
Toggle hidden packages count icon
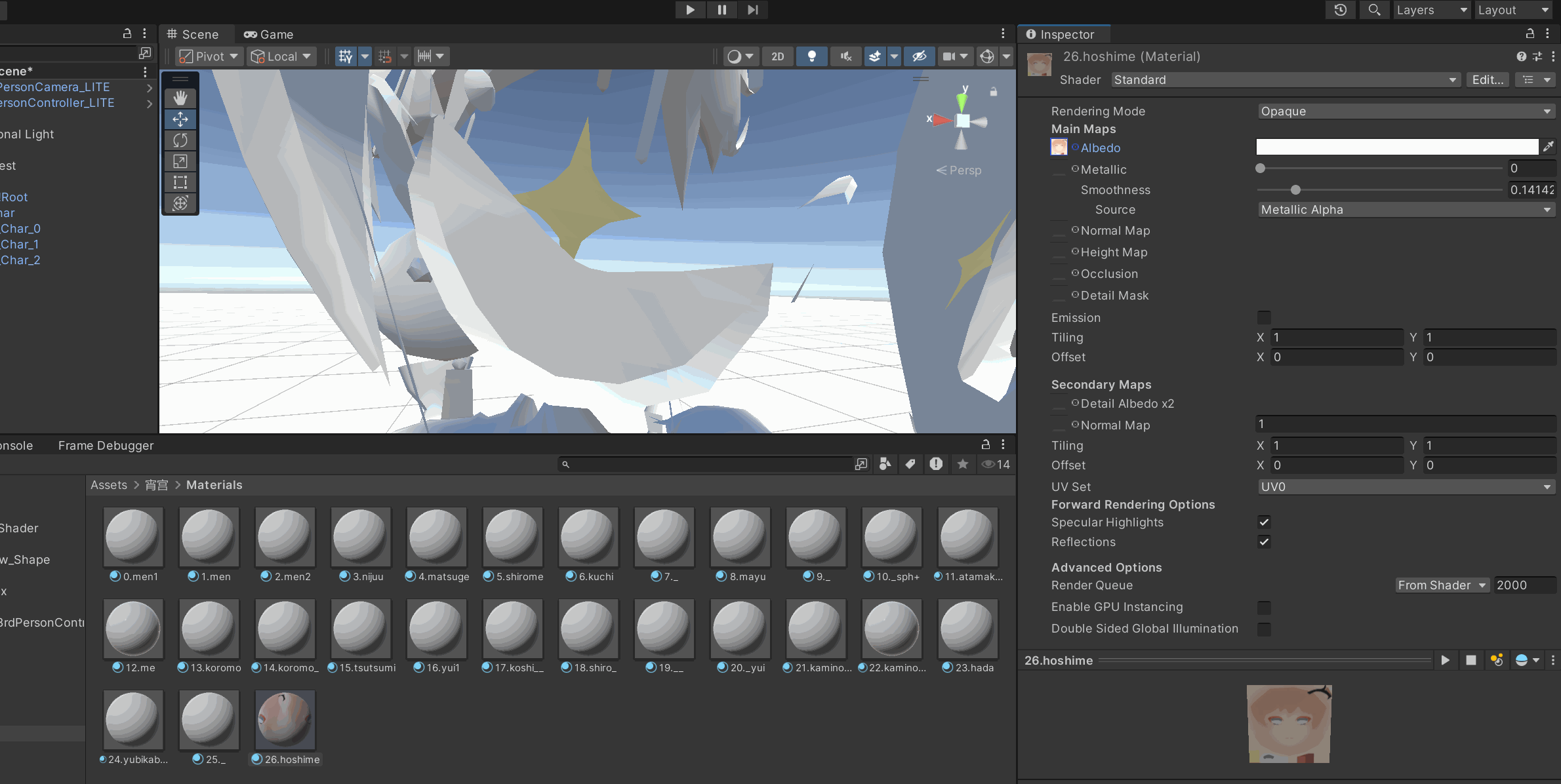(996, 465)
